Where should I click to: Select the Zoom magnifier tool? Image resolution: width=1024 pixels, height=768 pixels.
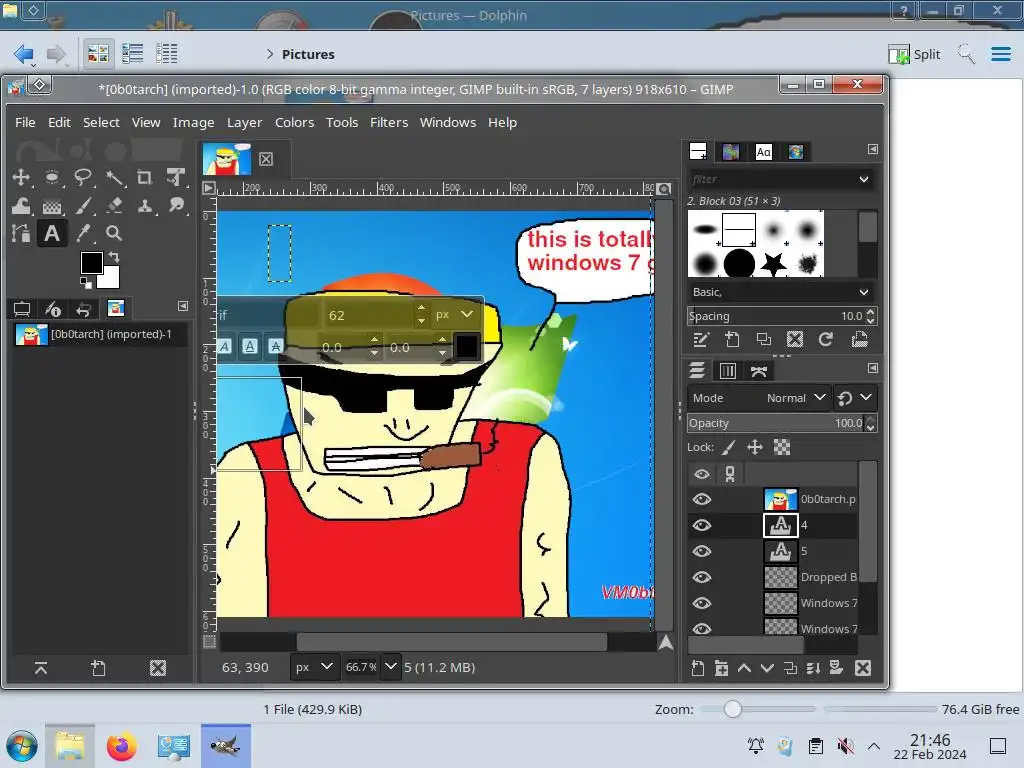coord(114,234)
